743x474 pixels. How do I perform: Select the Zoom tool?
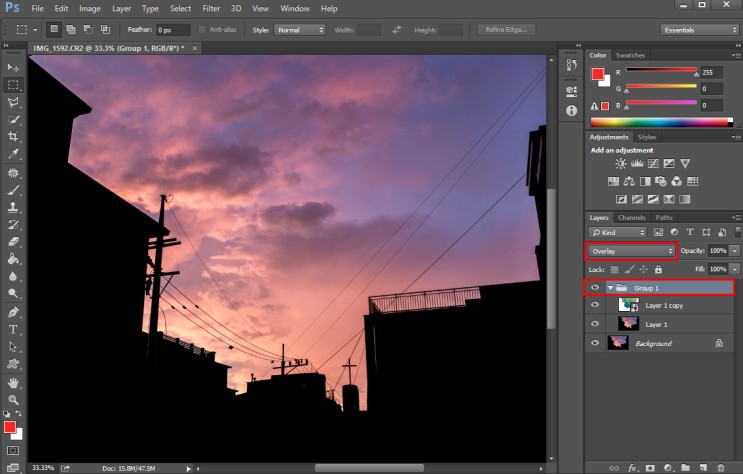(14, 398)
